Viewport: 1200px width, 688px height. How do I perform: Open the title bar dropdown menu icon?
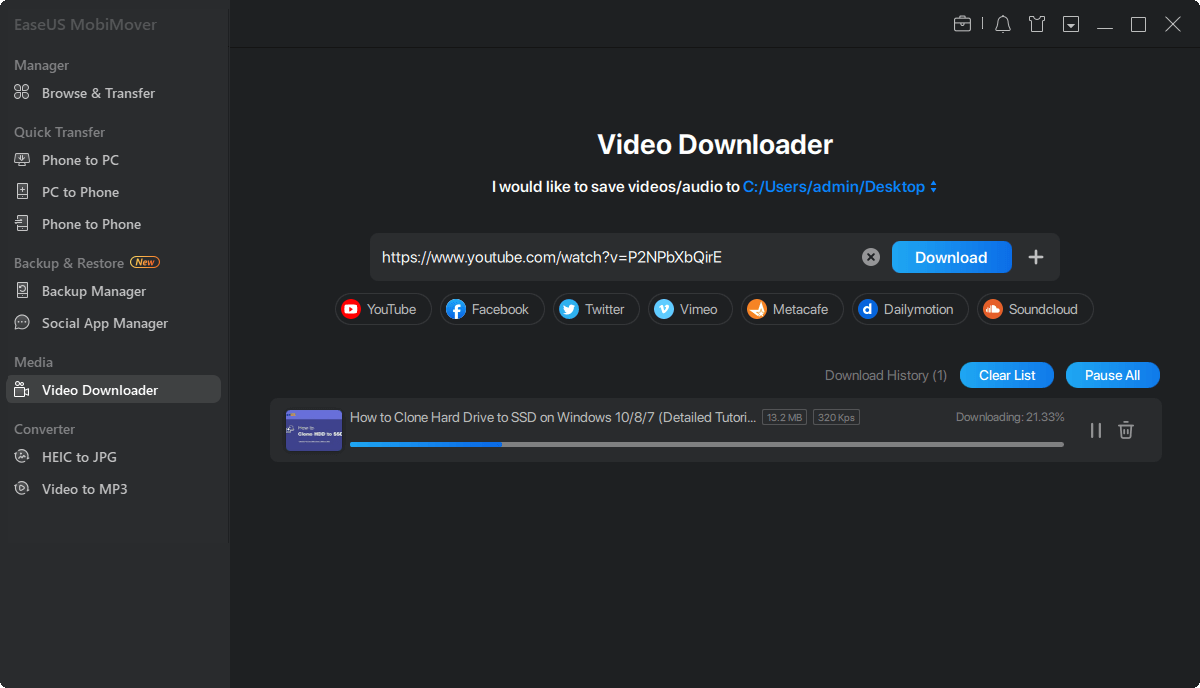1071,24
